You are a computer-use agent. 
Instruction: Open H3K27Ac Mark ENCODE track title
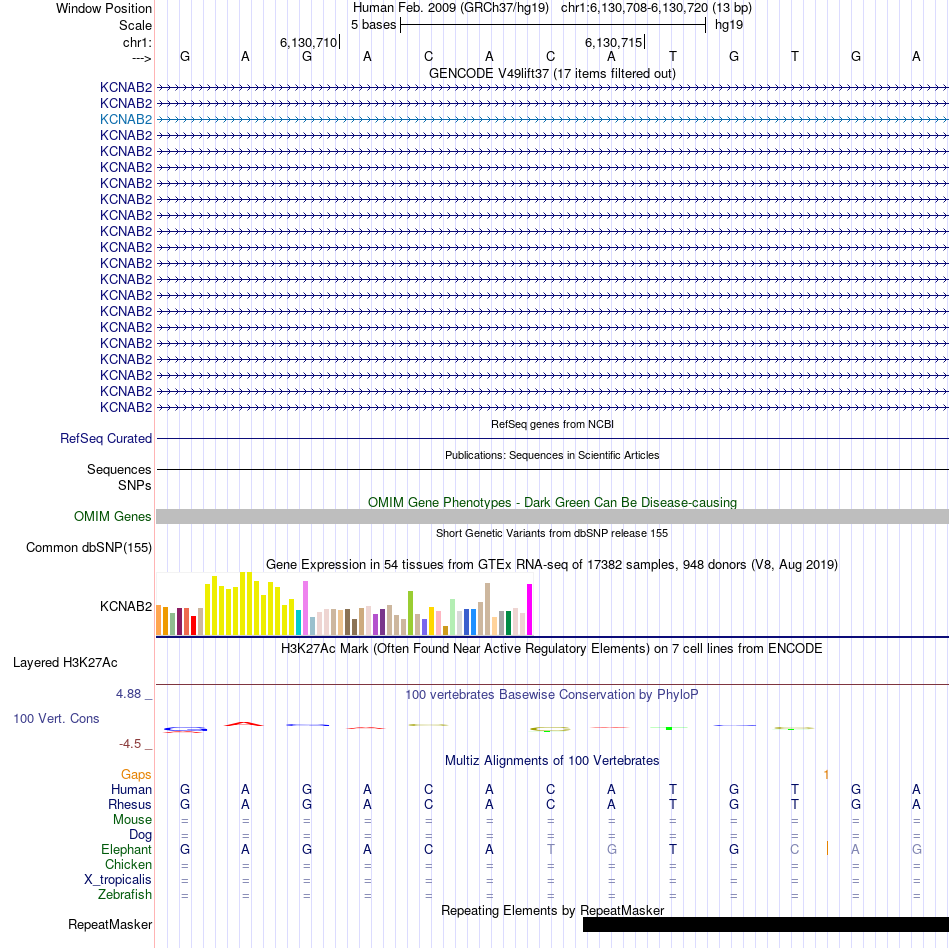tap(552, 649)
